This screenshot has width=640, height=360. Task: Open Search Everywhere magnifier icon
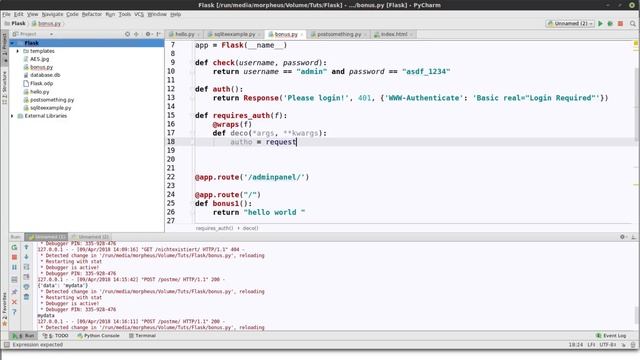click(x=633, y=24)
